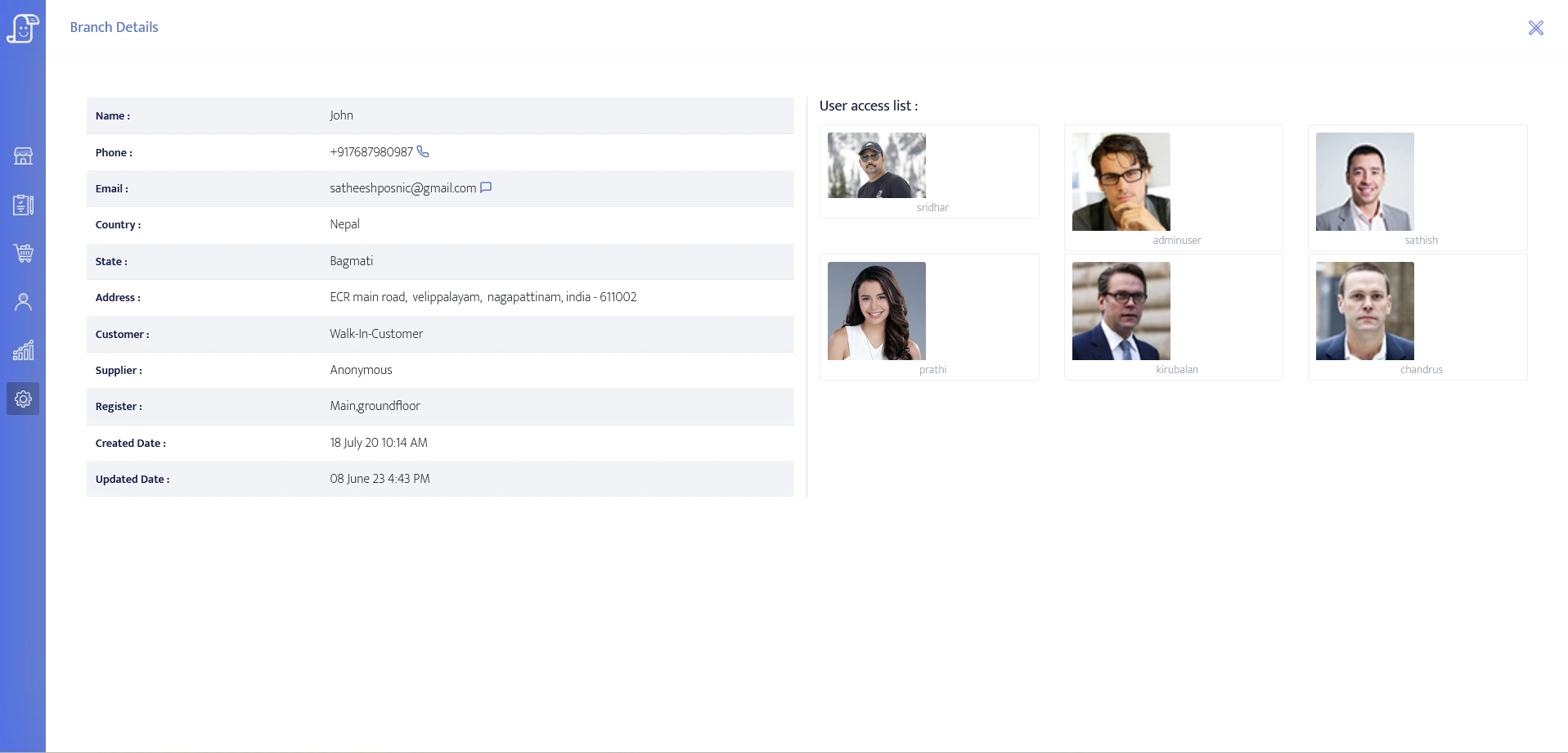Screen dimensions: 1568x753
Task: Select prathi's profile photo
Action: (876, 311)
